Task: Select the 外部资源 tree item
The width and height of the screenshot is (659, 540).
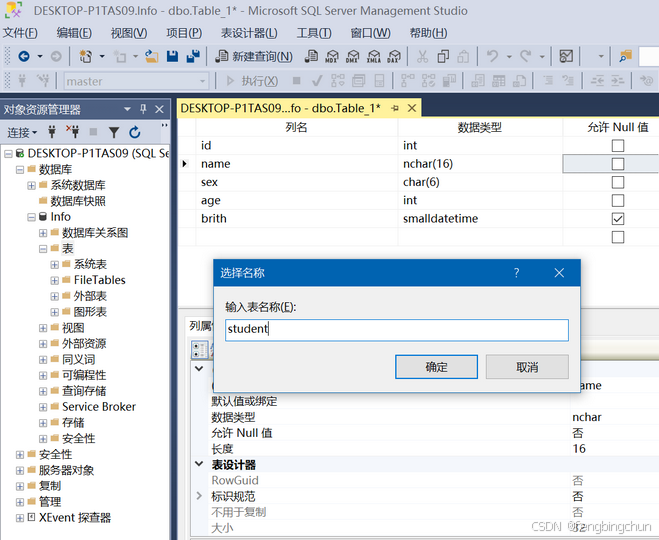Action: point(84,344)
